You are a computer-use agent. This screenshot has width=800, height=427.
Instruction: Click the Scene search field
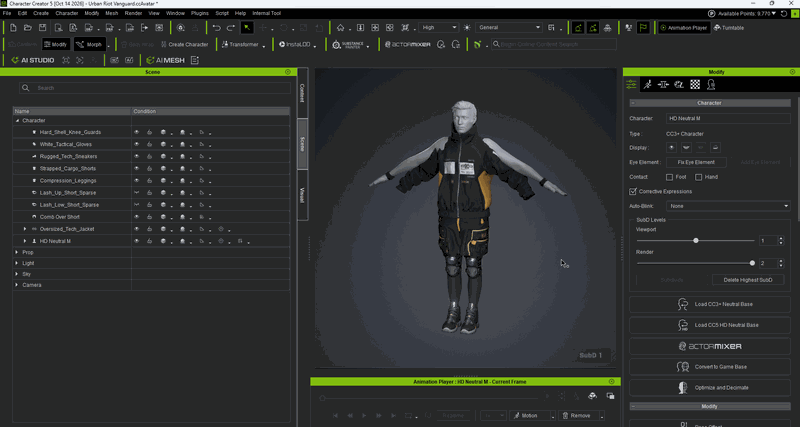(x=155, y=88)
